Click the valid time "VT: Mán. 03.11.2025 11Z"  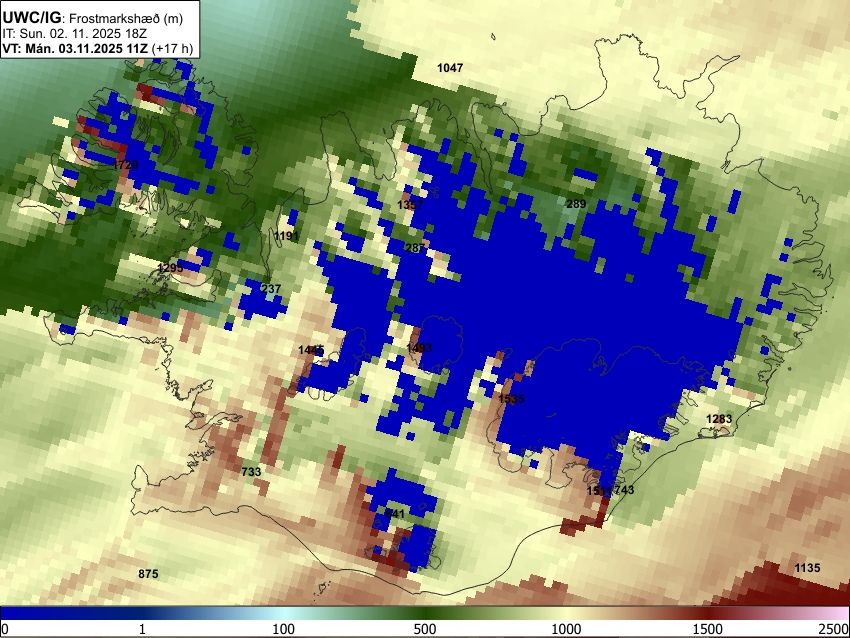[75, 48]
